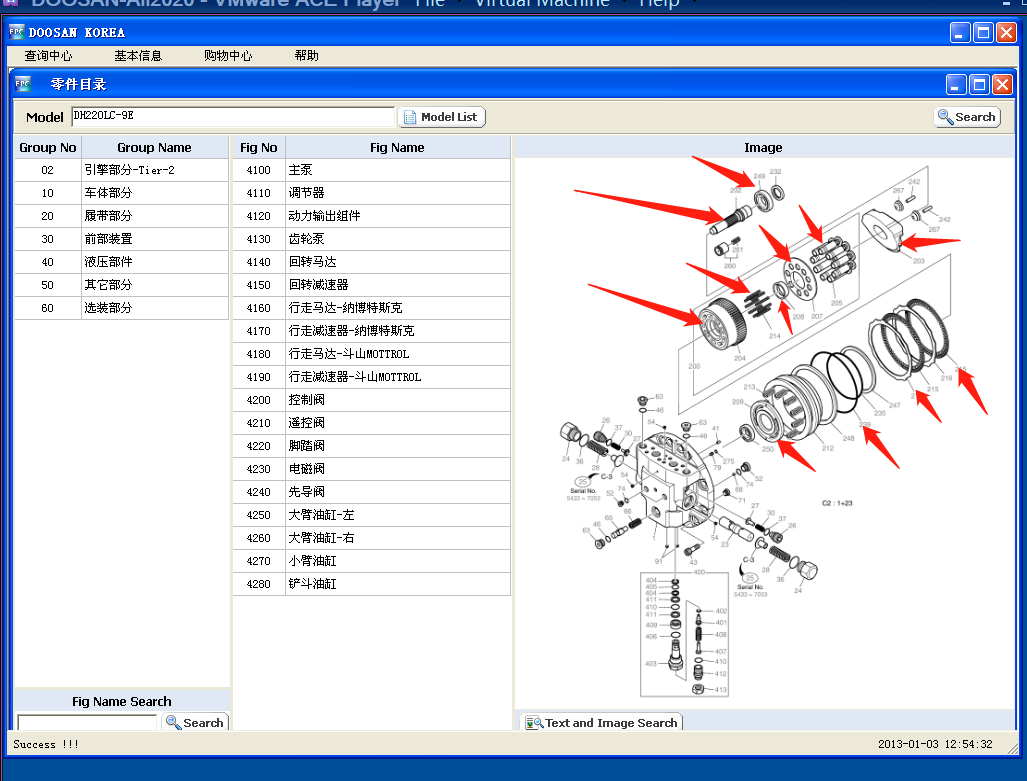Open the VMware Help menu

pyautogui.click(x=659, y=3)
